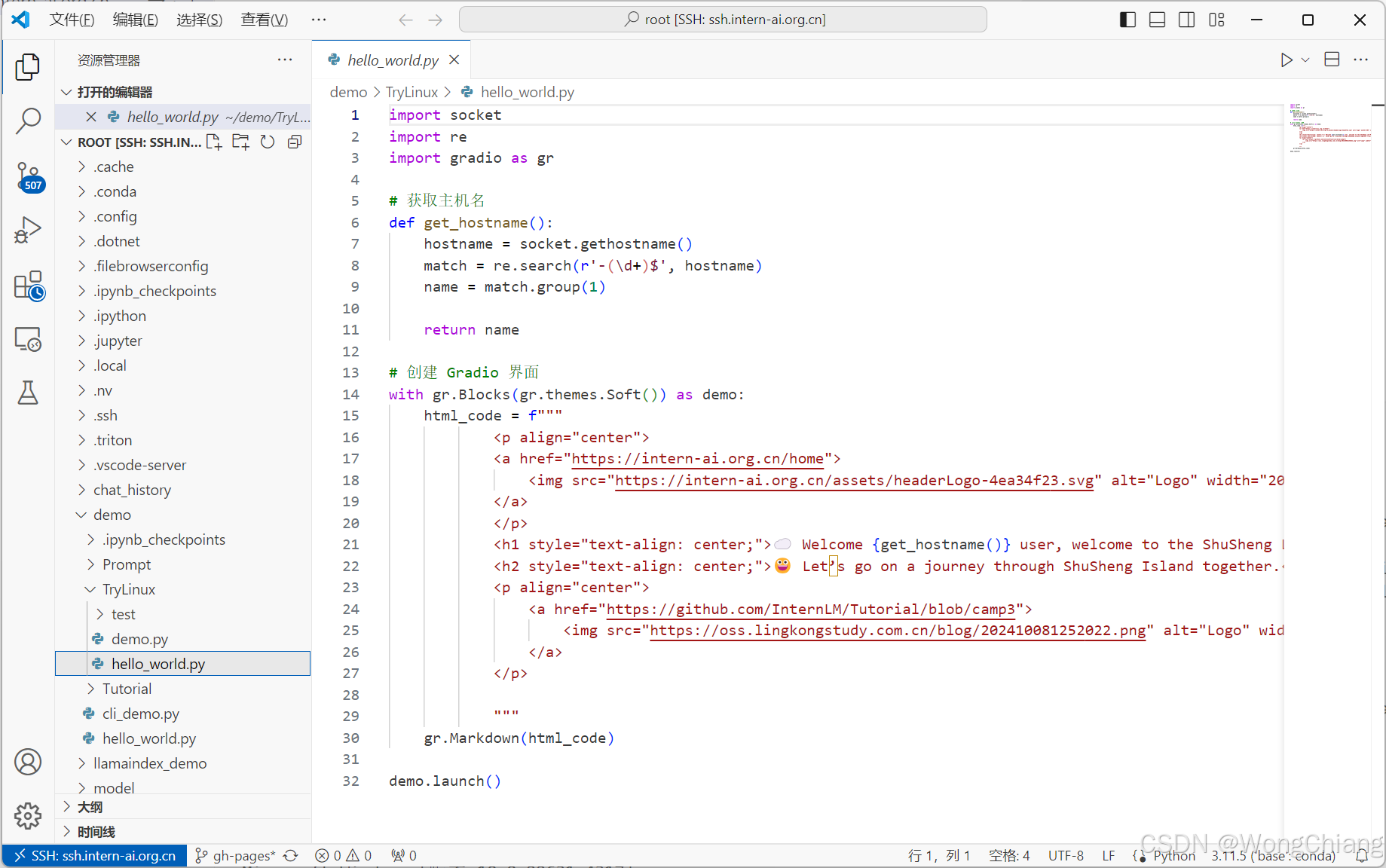Screen dimensions: 1386x868
Task: Collapse all folders in explorer
Action: point(295,142)
